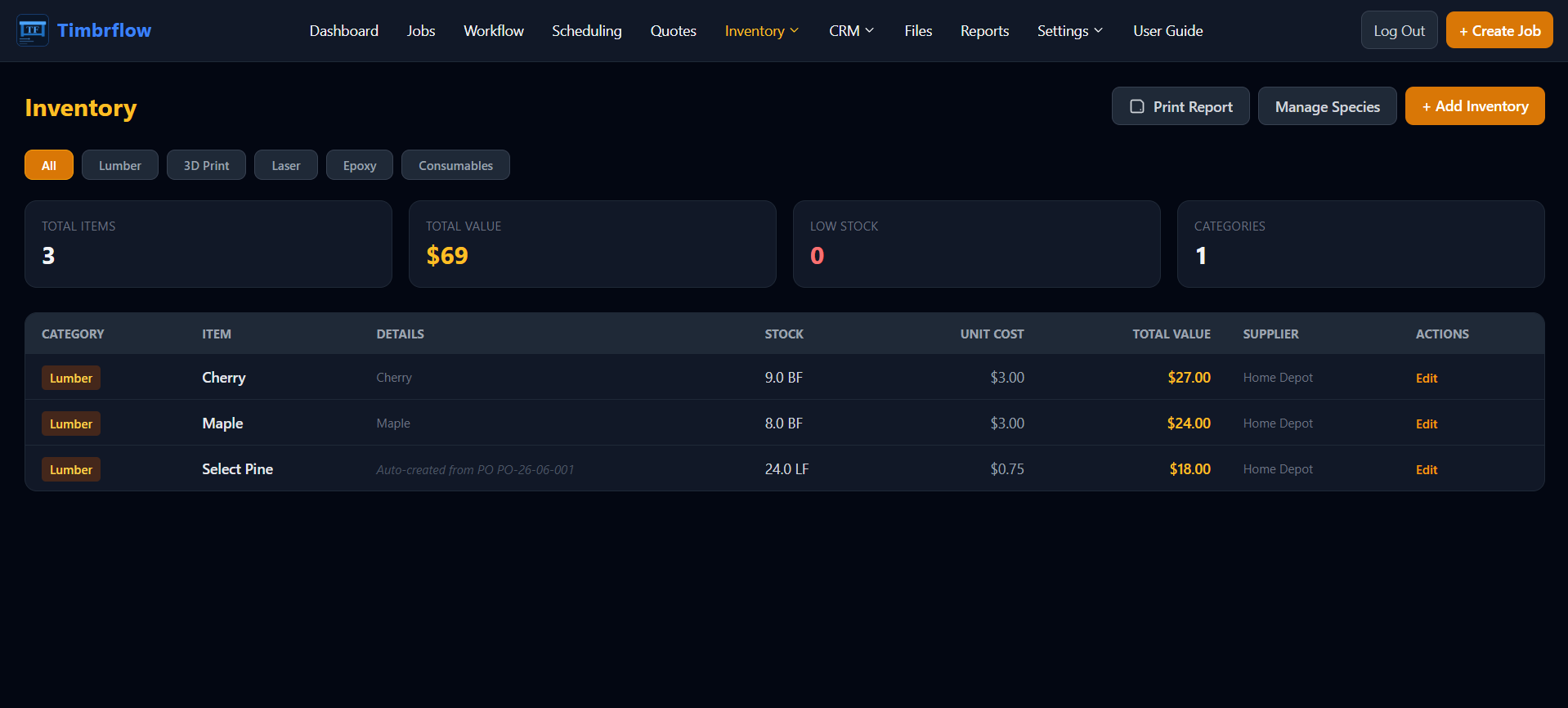Expand the Inventory nav dropdown
1568x708 pixels.
(x=762, y=31)
